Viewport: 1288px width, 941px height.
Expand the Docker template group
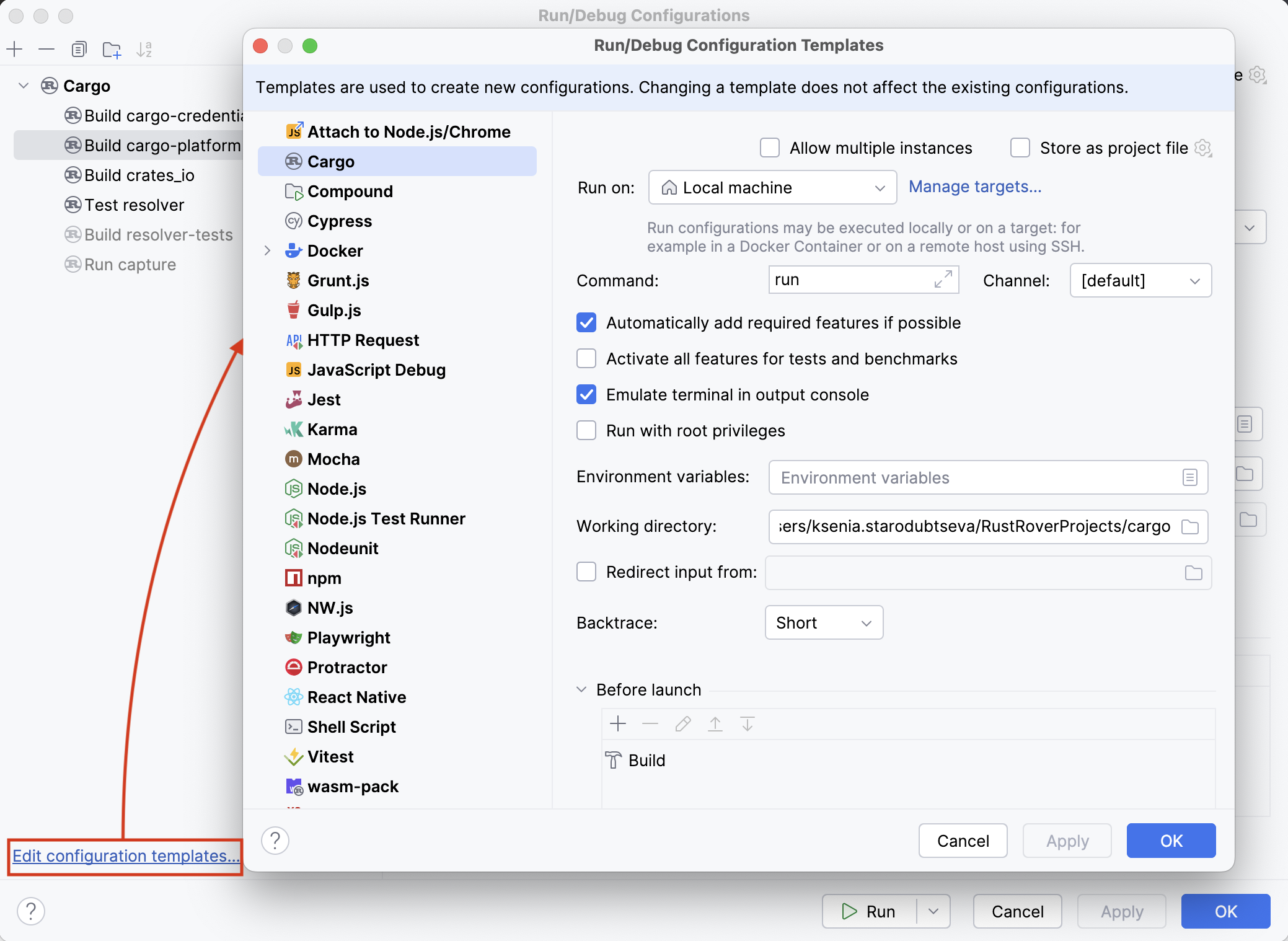267,250
